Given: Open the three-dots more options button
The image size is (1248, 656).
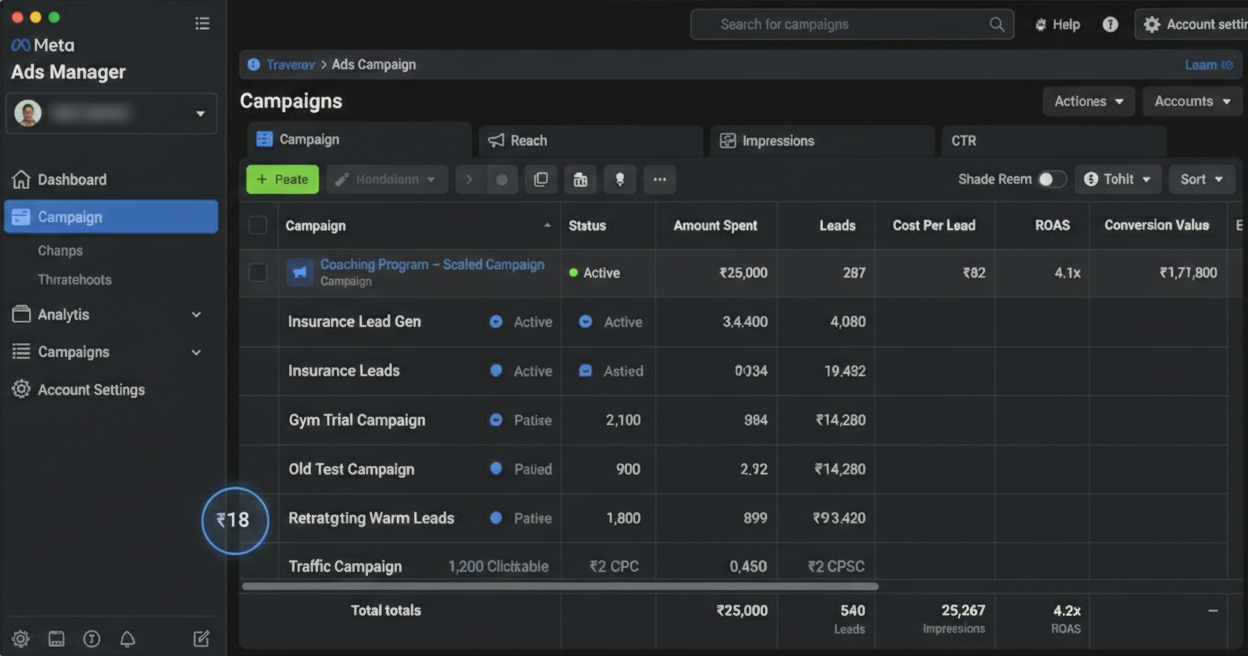Looking at the screenshot, I should (660, 180).
